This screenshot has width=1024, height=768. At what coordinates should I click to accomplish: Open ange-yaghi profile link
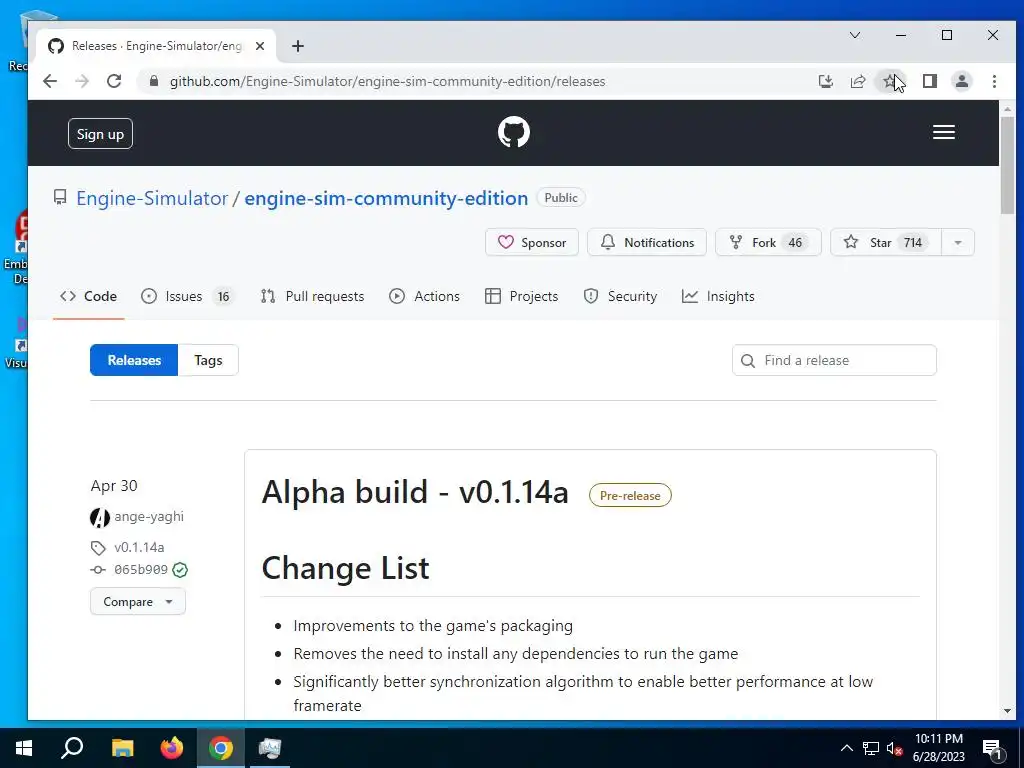[149, 517]
